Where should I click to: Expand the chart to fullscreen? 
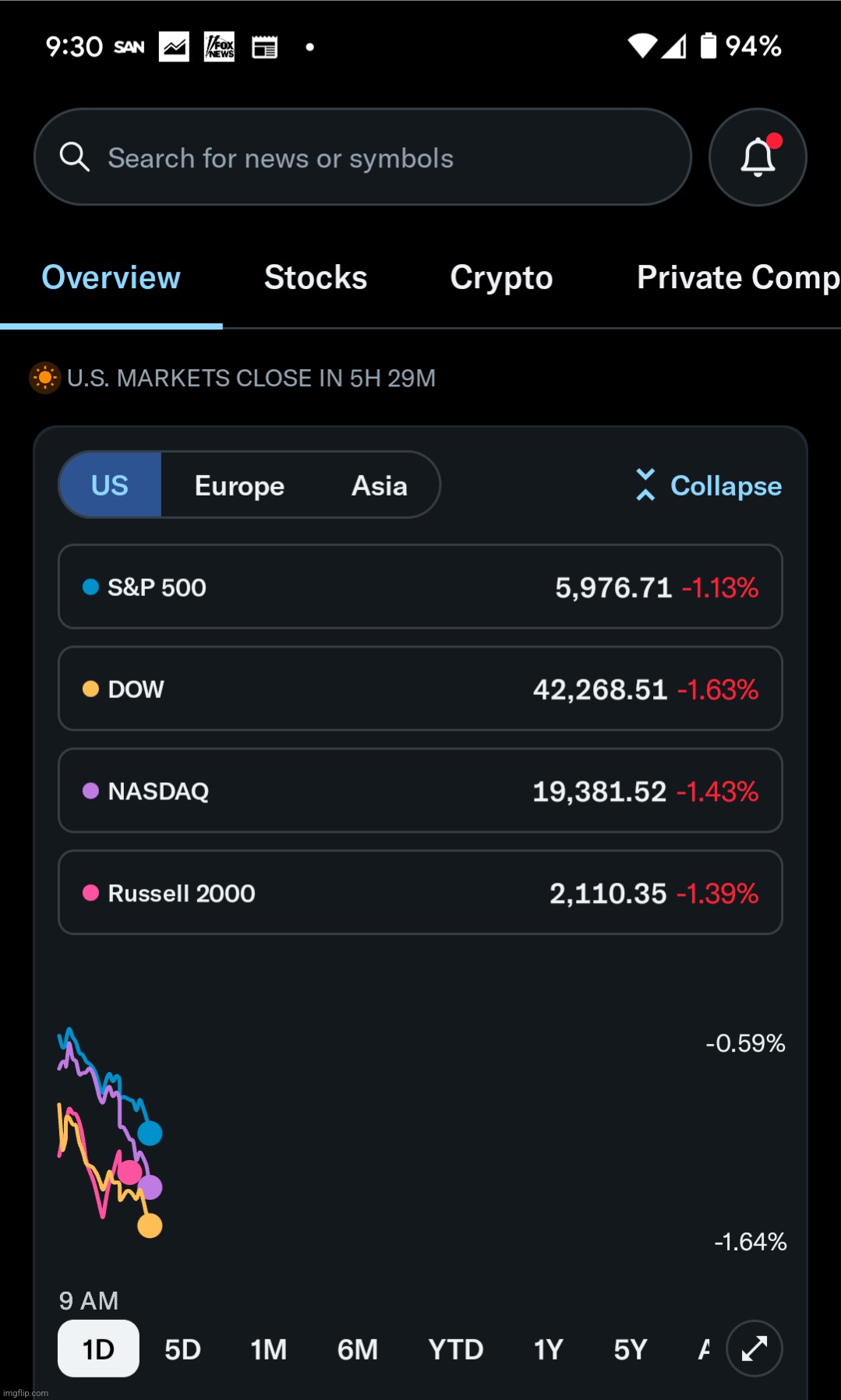[x=754, y=1349]
